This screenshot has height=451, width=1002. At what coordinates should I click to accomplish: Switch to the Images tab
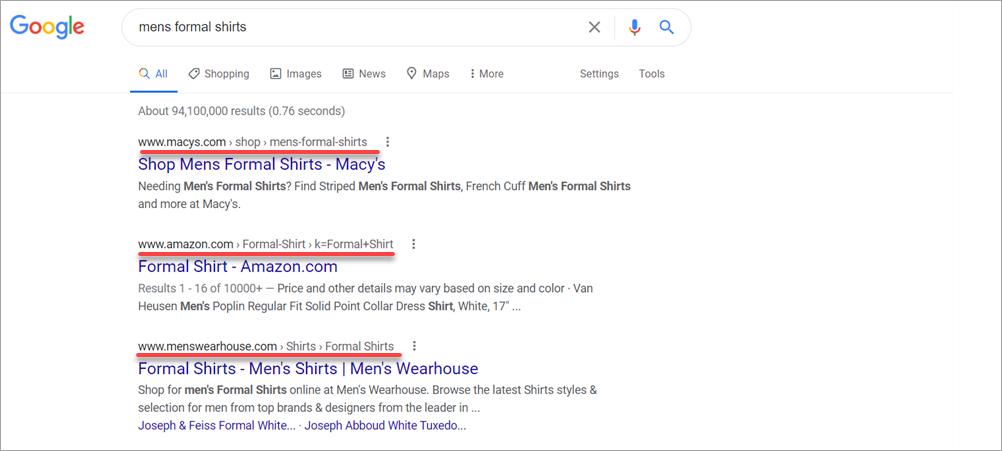point(295,74)
